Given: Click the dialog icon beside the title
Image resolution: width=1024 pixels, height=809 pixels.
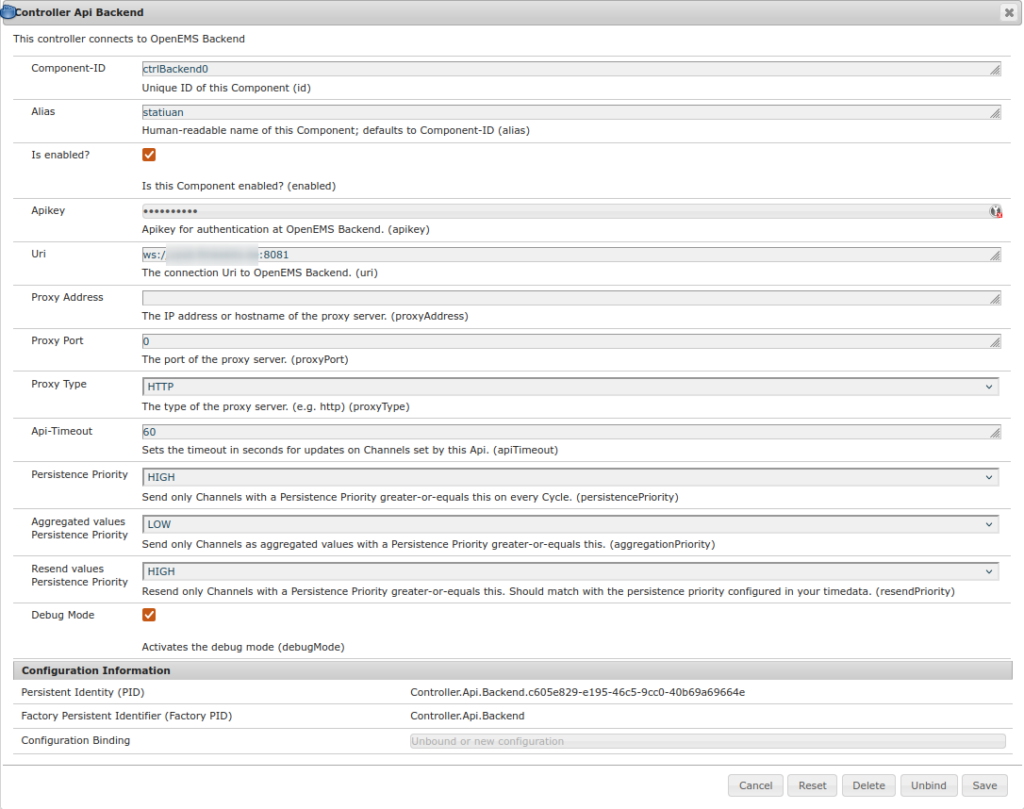Looking at the screenshot, I should (x=8, y=13).
